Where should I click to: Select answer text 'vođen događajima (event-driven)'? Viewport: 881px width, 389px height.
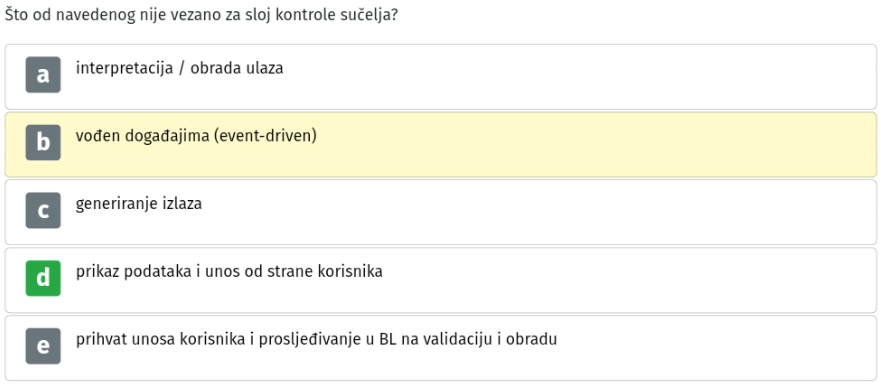pyautogui.click(x=196, y=137)
